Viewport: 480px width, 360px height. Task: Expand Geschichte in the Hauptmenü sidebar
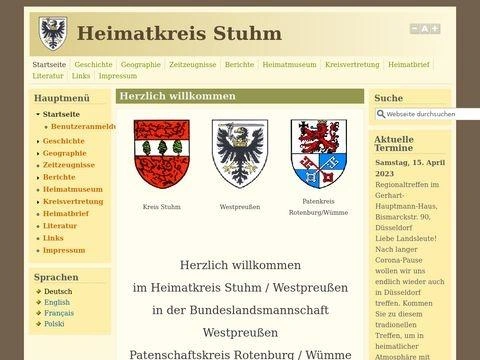[x=38, y=142]
